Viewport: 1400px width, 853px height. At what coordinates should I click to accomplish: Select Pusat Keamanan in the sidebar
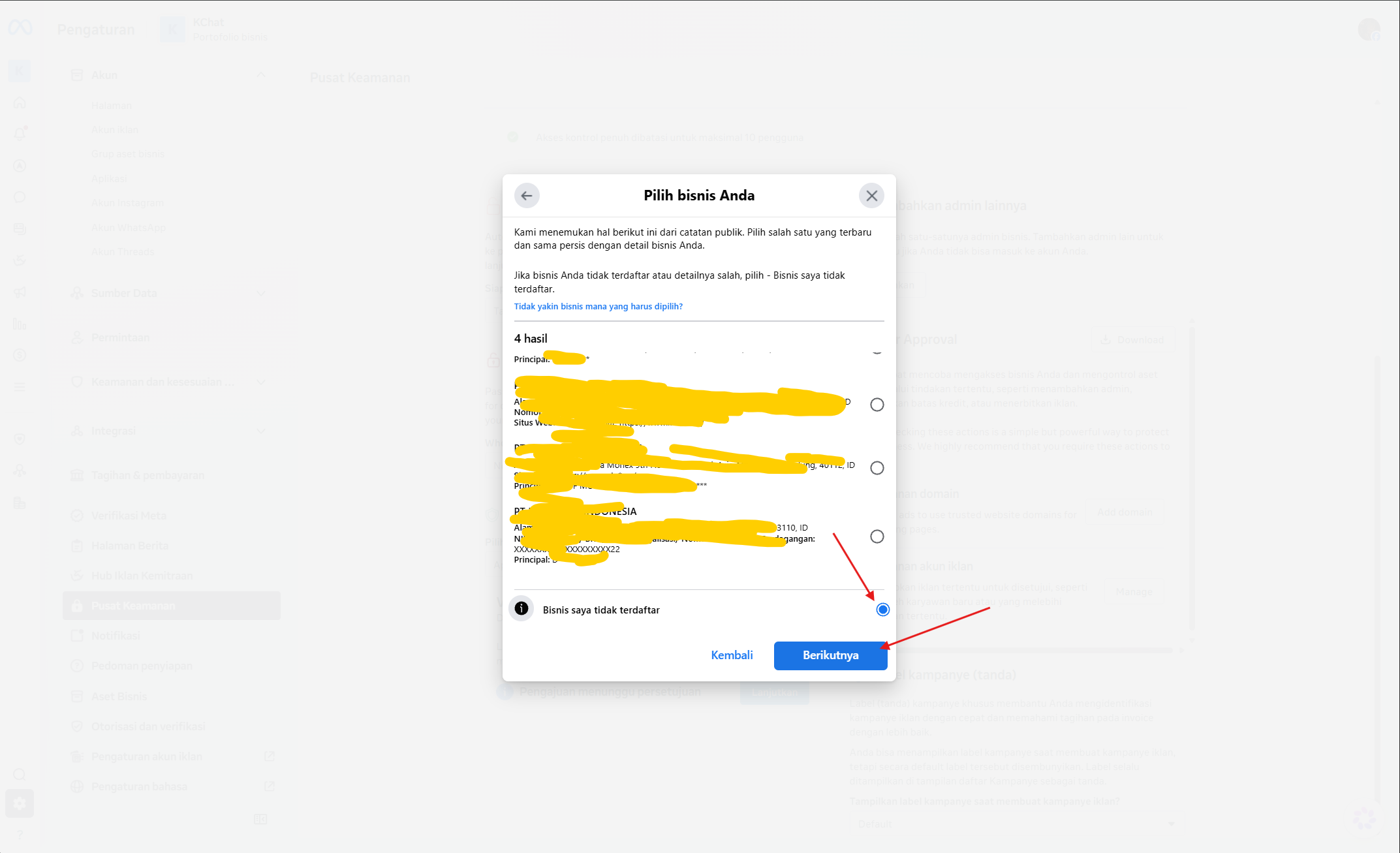click(x=171, y=606)
